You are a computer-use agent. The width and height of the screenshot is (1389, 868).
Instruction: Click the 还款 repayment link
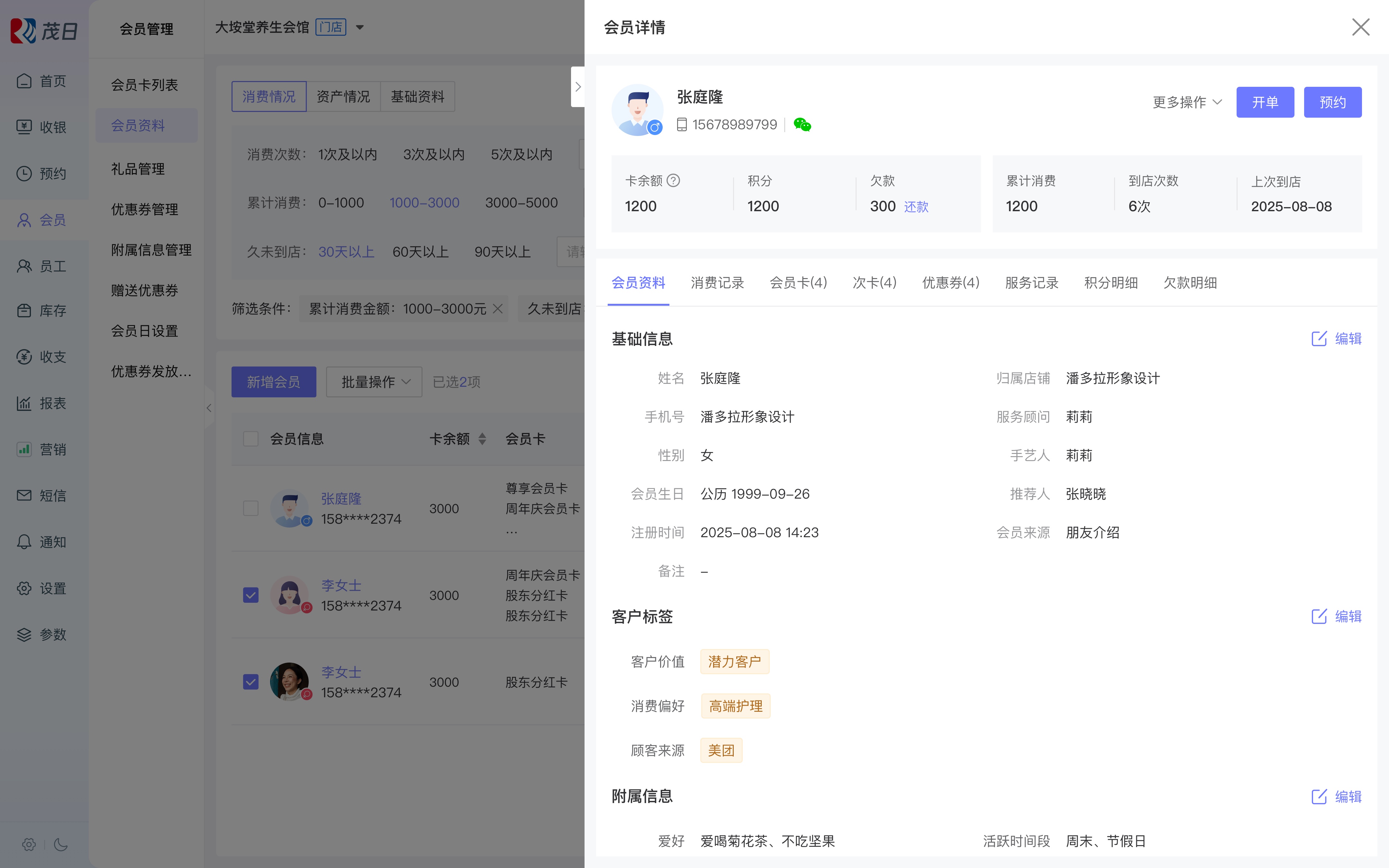[916, 207]
